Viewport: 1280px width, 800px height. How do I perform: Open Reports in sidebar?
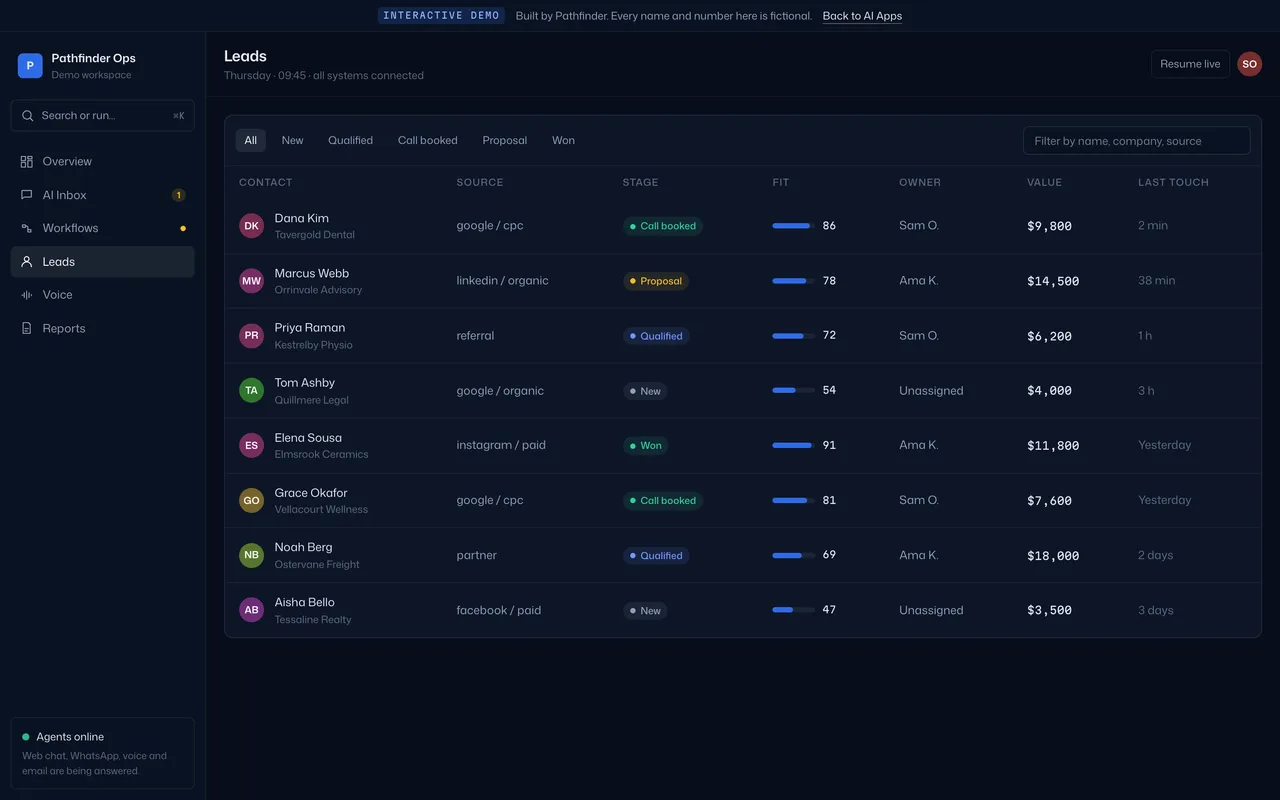pos(103,328)
